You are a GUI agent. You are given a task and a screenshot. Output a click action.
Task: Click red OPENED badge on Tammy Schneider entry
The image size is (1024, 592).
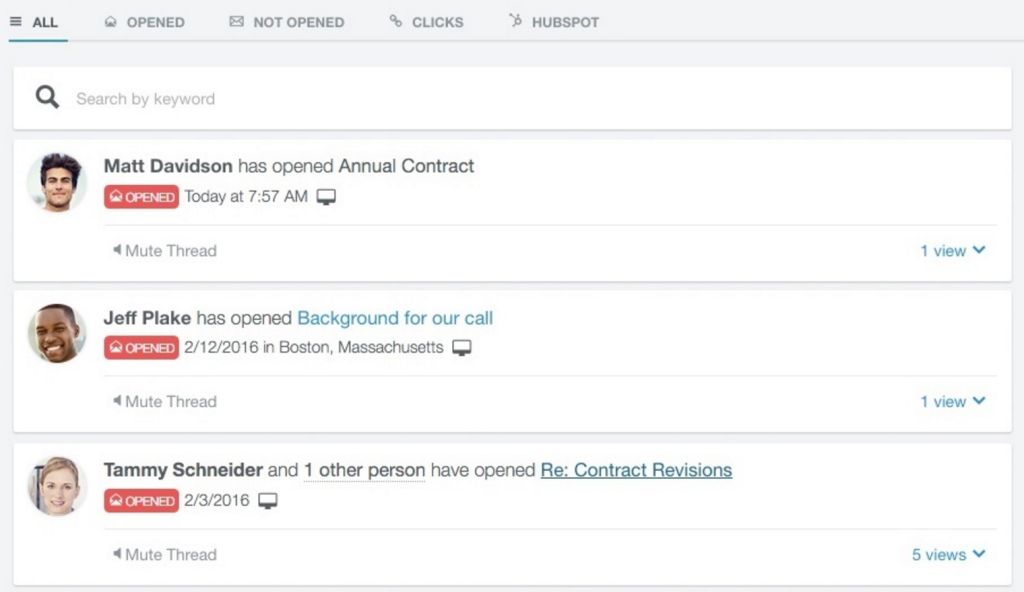pos(141,501)
